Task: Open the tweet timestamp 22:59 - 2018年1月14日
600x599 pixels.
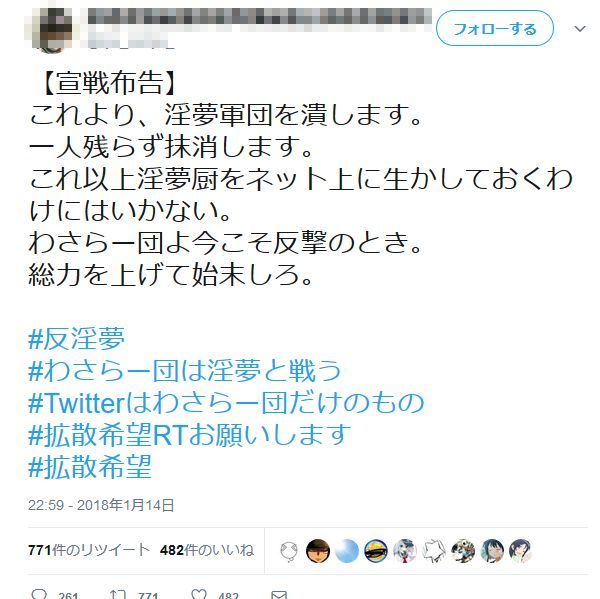Action: click(101, 505)
